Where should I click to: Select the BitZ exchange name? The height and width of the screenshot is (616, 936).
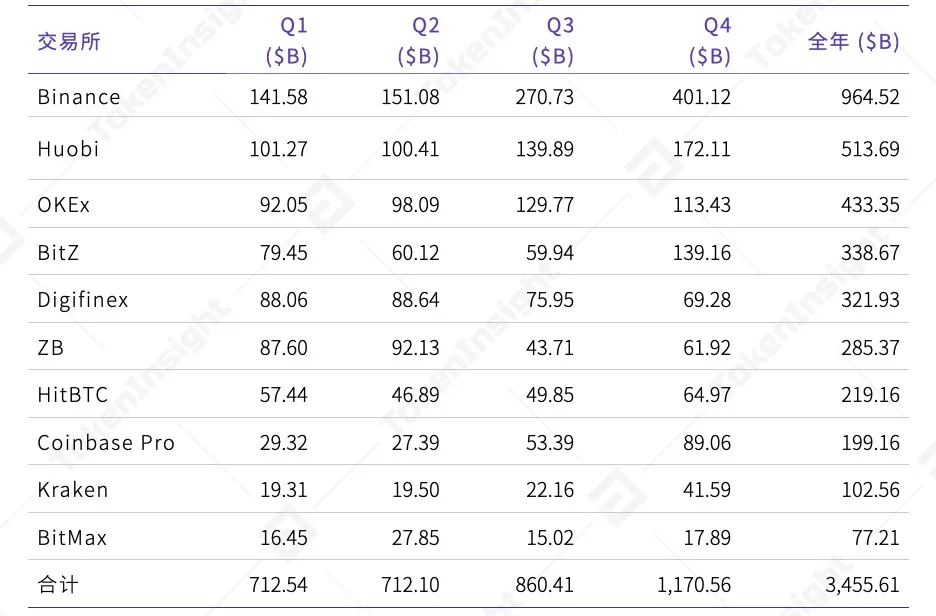point(58,253)
